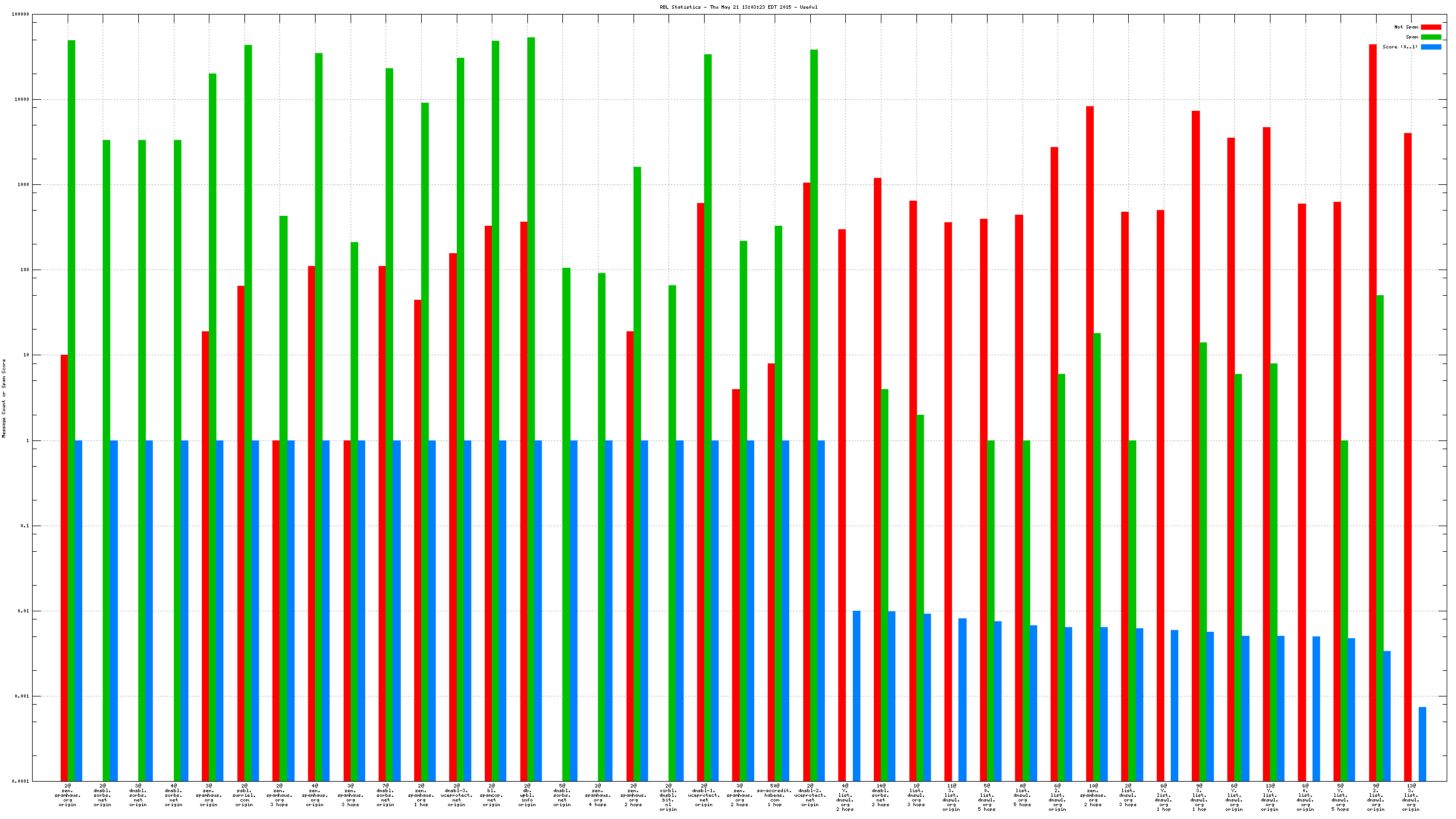The width and height of the screenshot is (1456, 819).
Task: Click the dnsbl-3.uceprotect.net origin label
Action: click(x=457, y=795)
